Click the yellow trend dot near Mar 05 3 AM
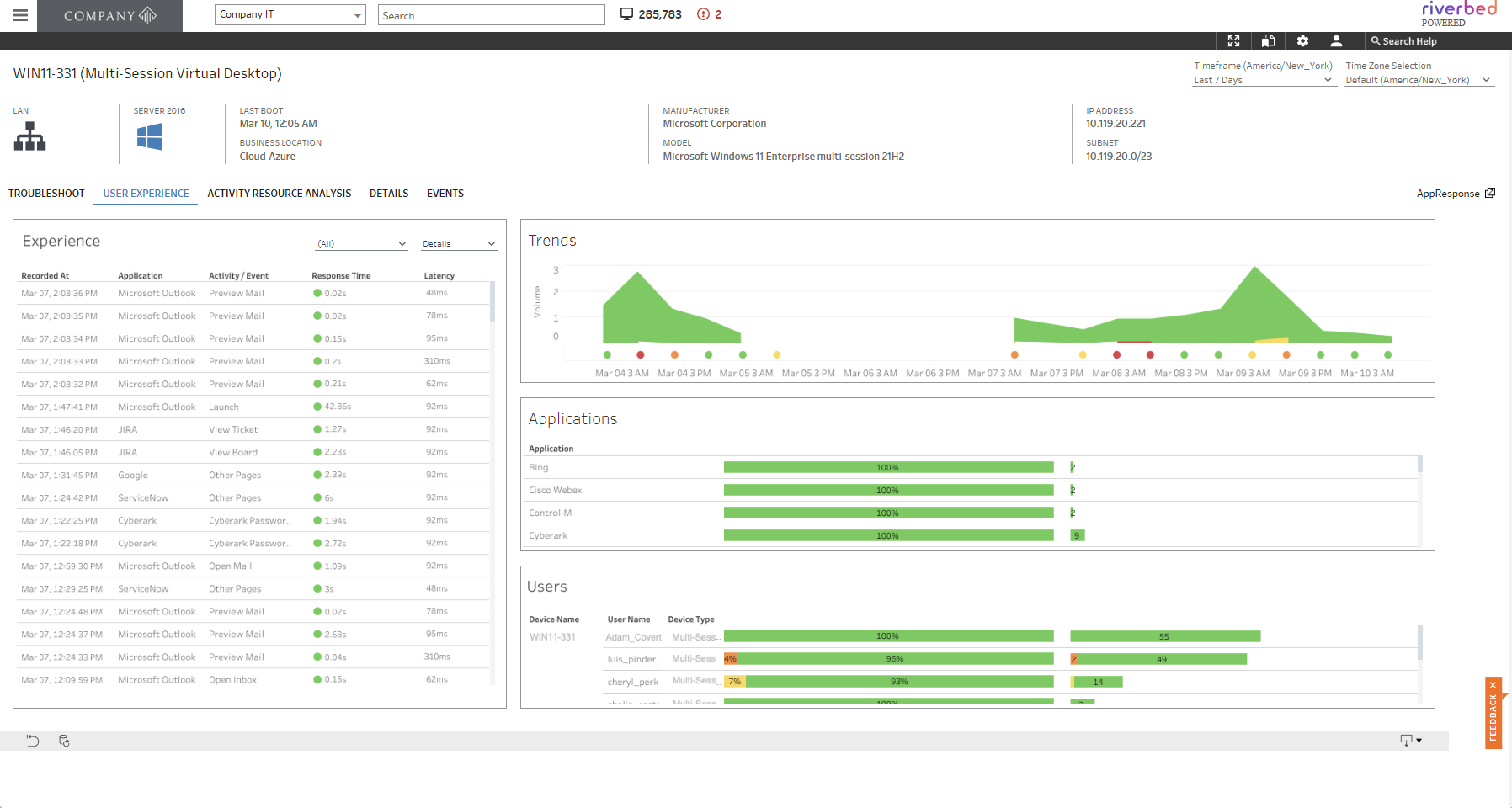This screenshot has width=1512, height=808. [776, 354]
